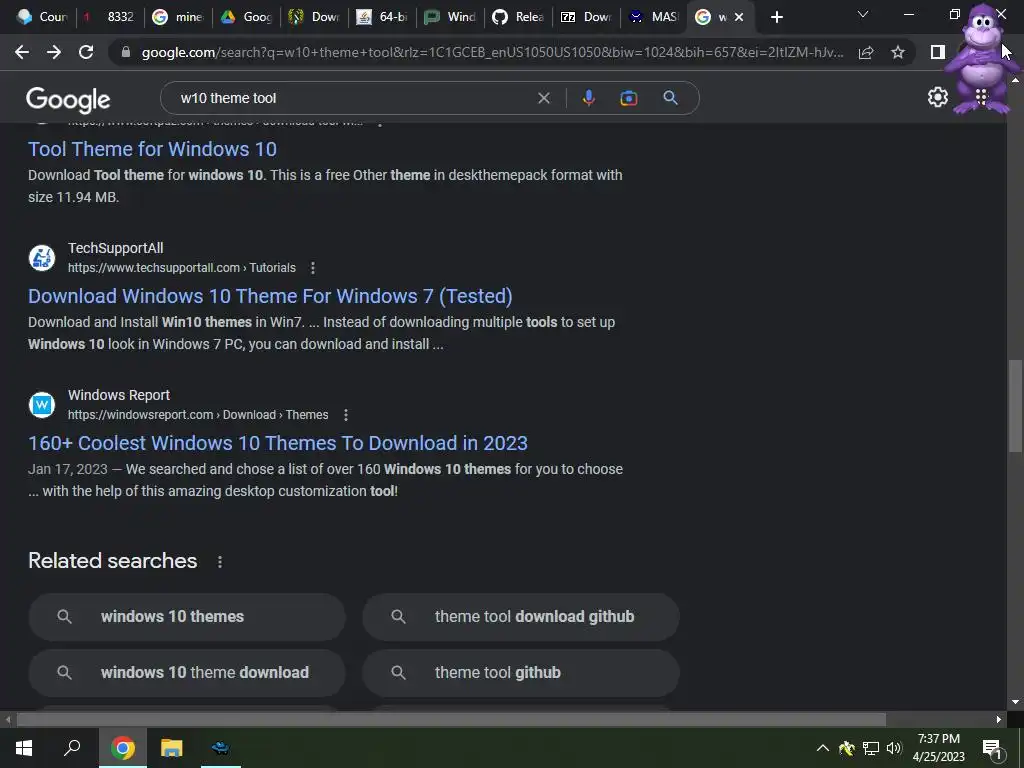Click the horizontal scrollbar thumb

[451, 720]
